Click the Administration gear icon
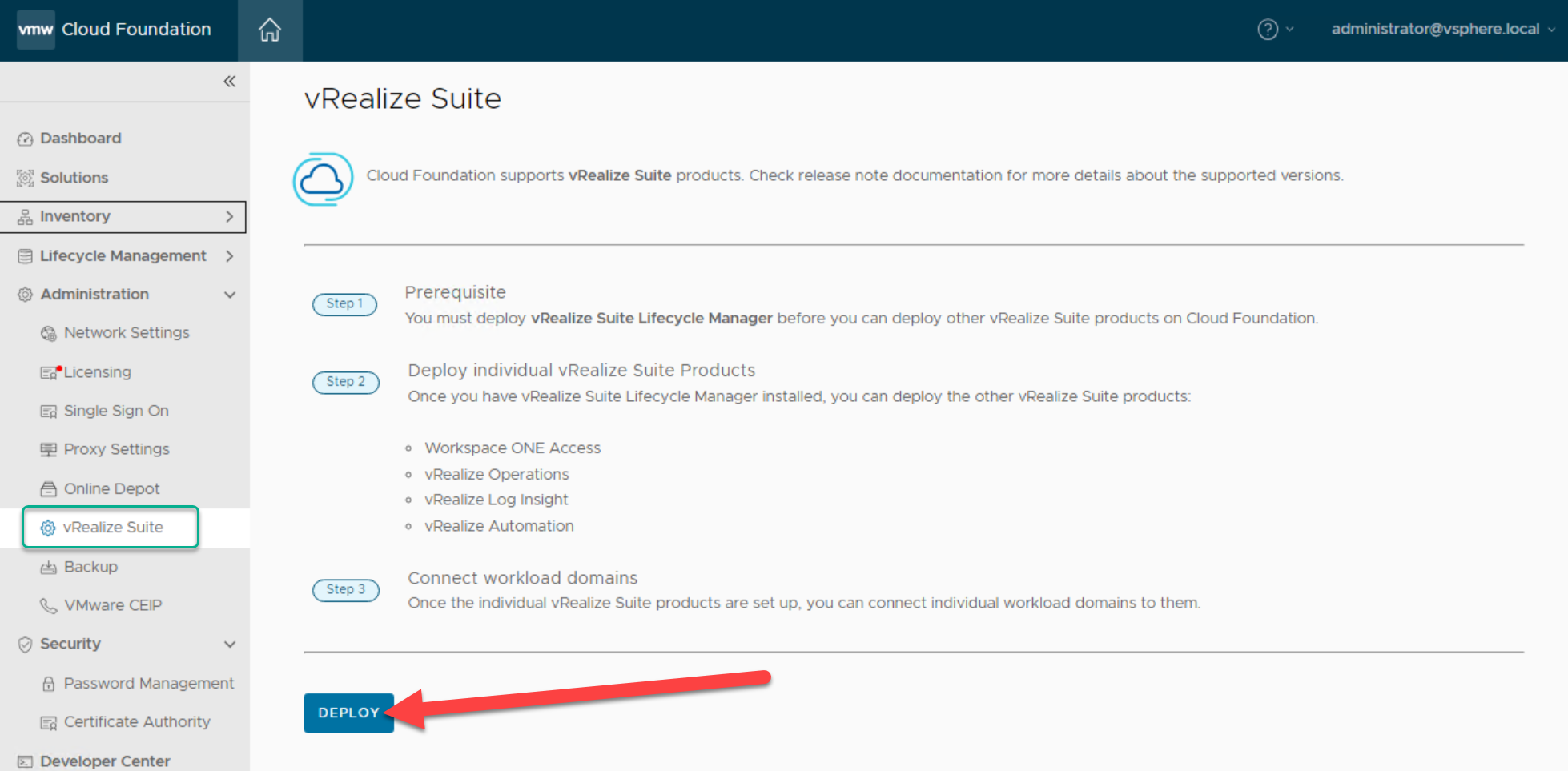Image resolution: width=1568 pixels, height=771 pixels. pos(26,295)
